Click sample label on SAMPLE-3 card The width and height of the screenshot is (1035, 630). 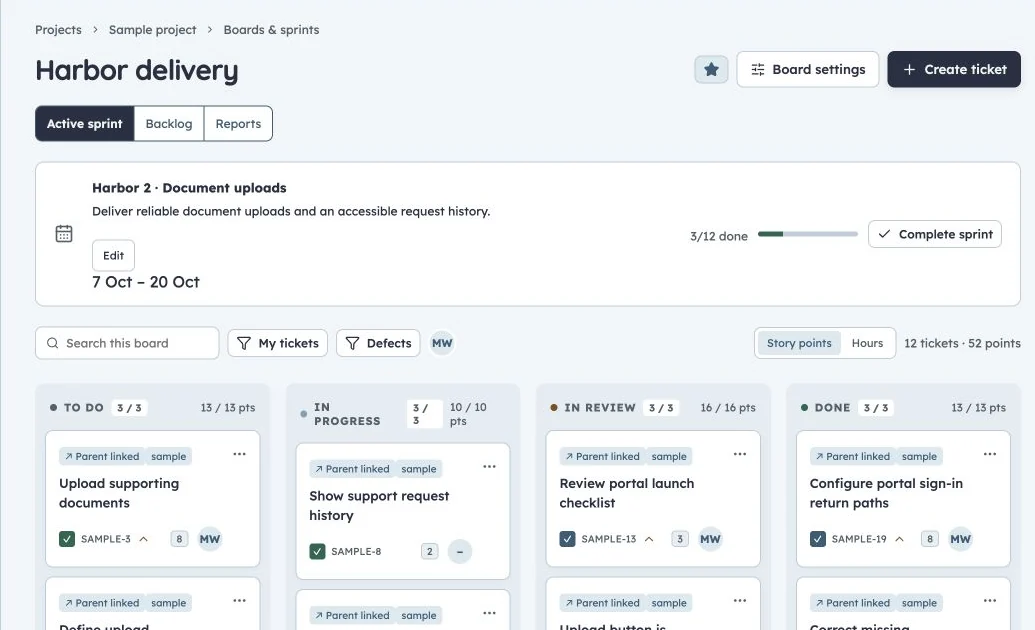tap(168, 456)
